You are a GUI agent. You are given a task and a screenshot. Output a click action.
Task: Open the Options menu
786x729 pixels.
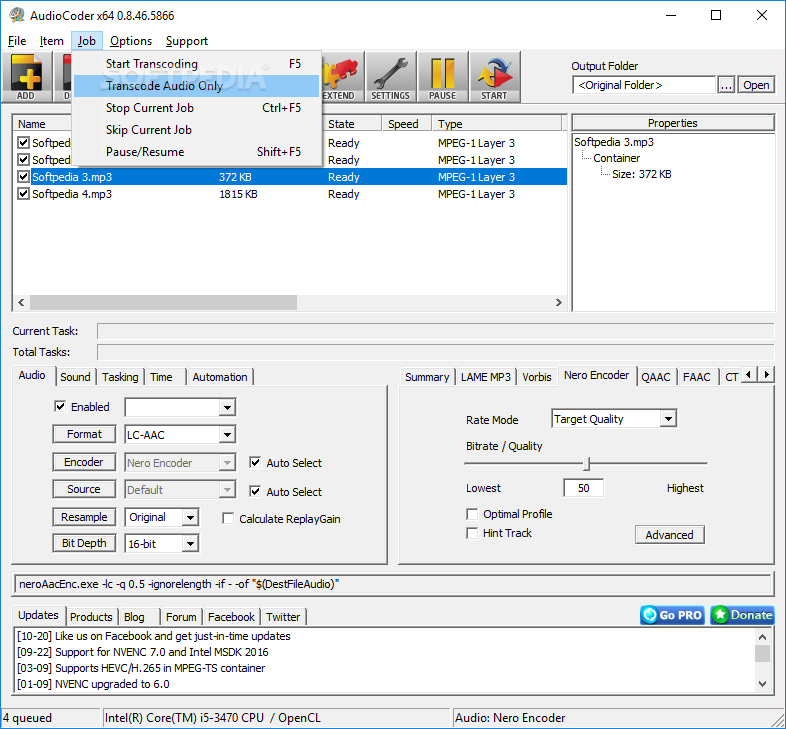[131, 41]
